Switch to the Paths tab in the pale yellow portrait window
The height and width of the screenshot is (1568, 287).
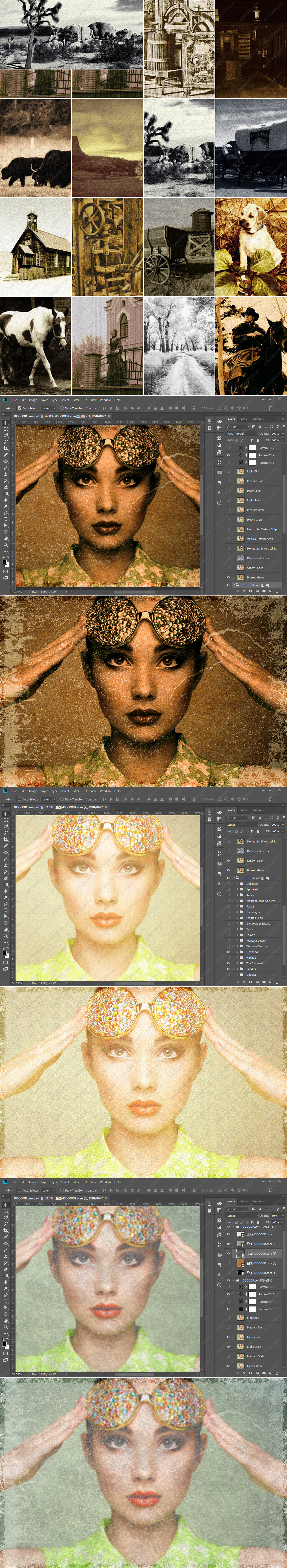[x=243, y=810]
